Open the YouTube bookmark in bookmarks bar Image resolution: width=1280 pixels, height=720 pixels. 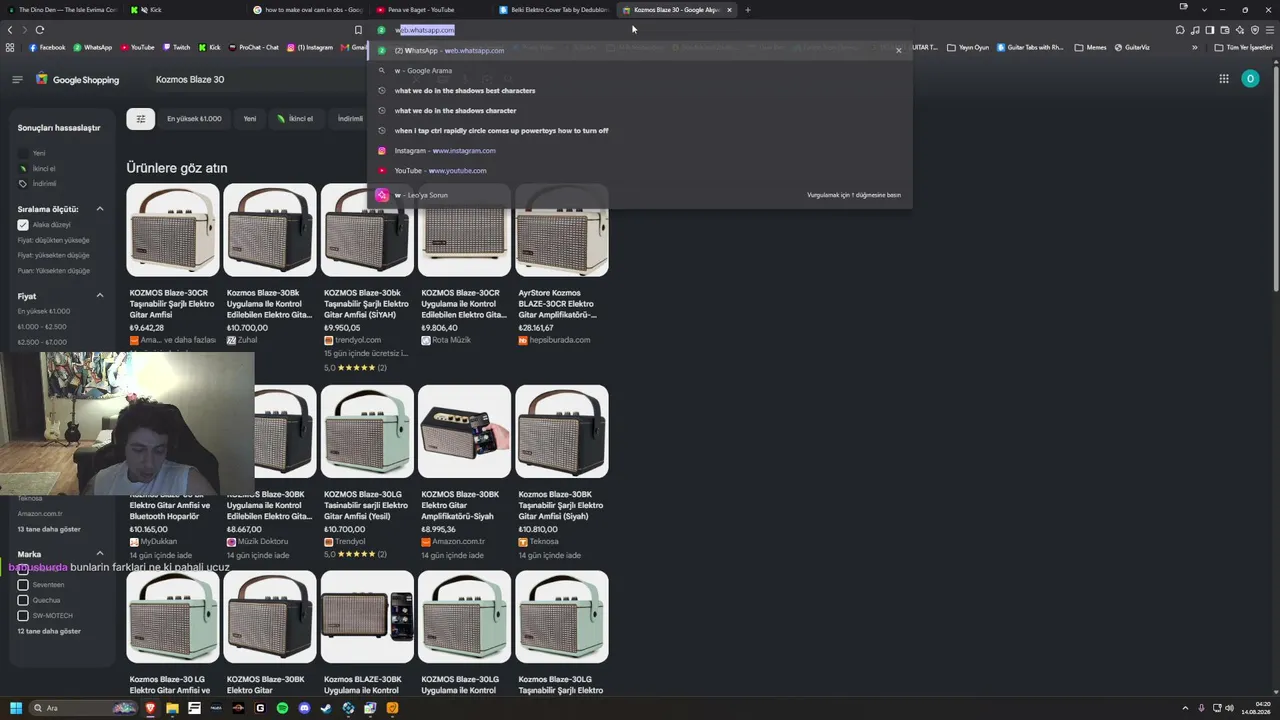point(137,47)
